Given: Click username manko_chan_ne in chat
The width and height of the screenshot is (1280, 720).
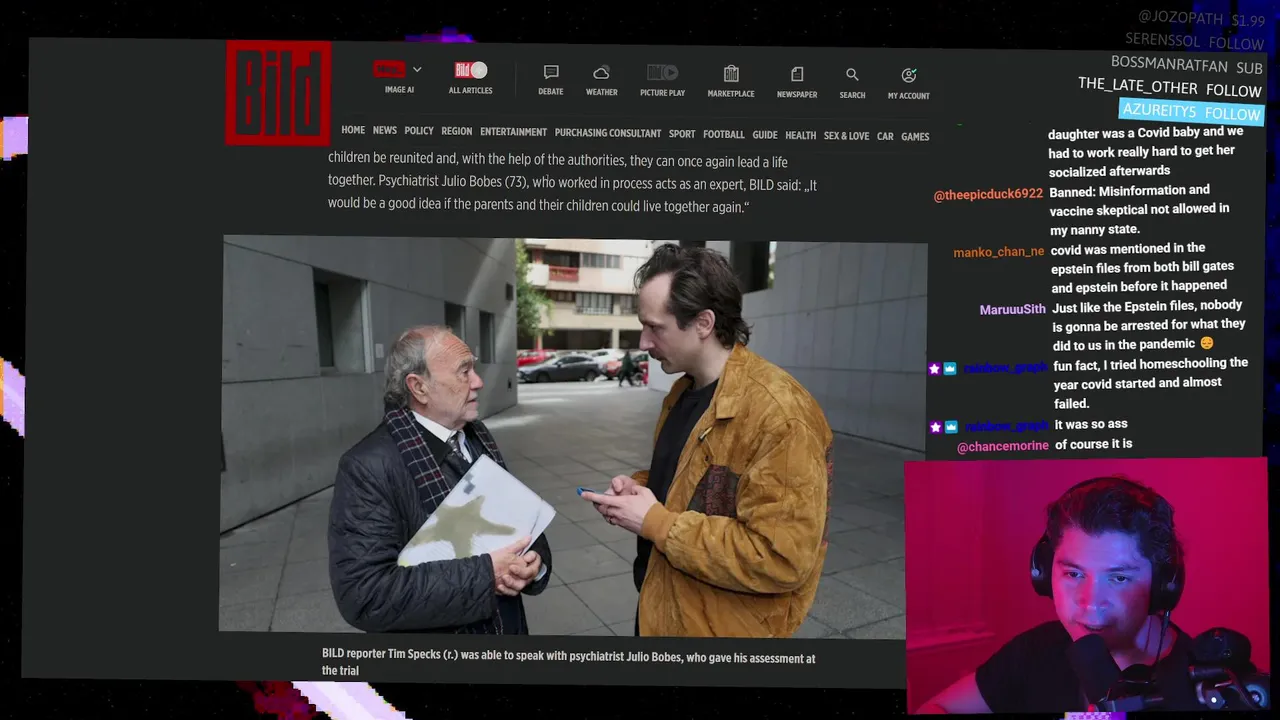Looking at the screenshot, I should coord(998,252).
